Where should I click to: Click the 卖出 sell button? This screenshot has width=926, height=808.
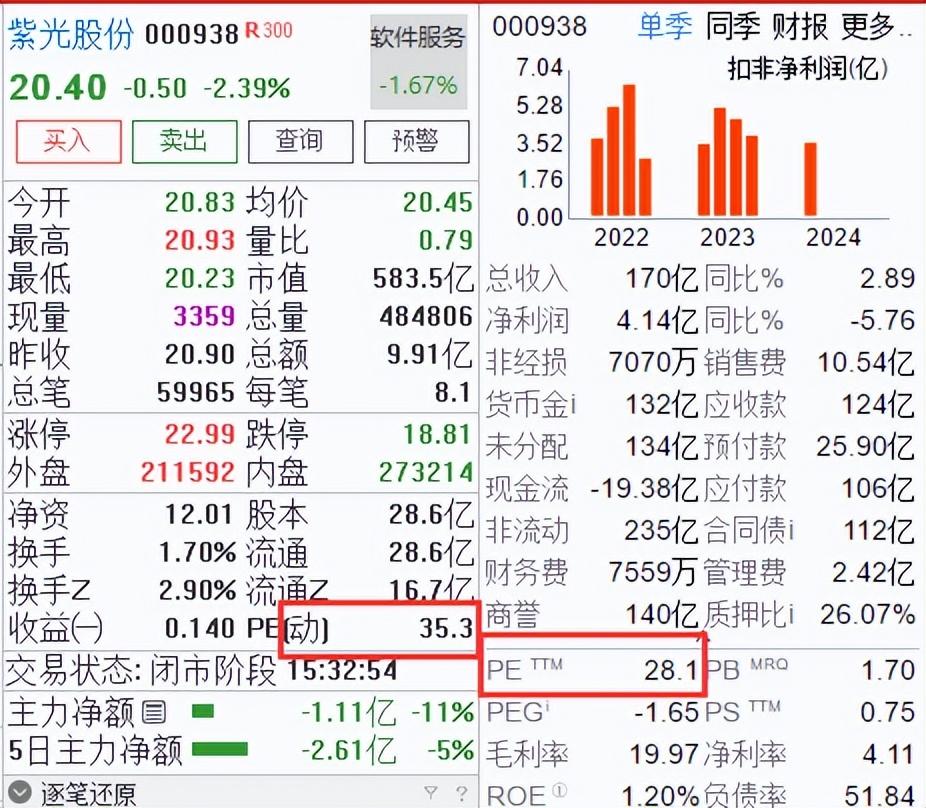point(184,142)
